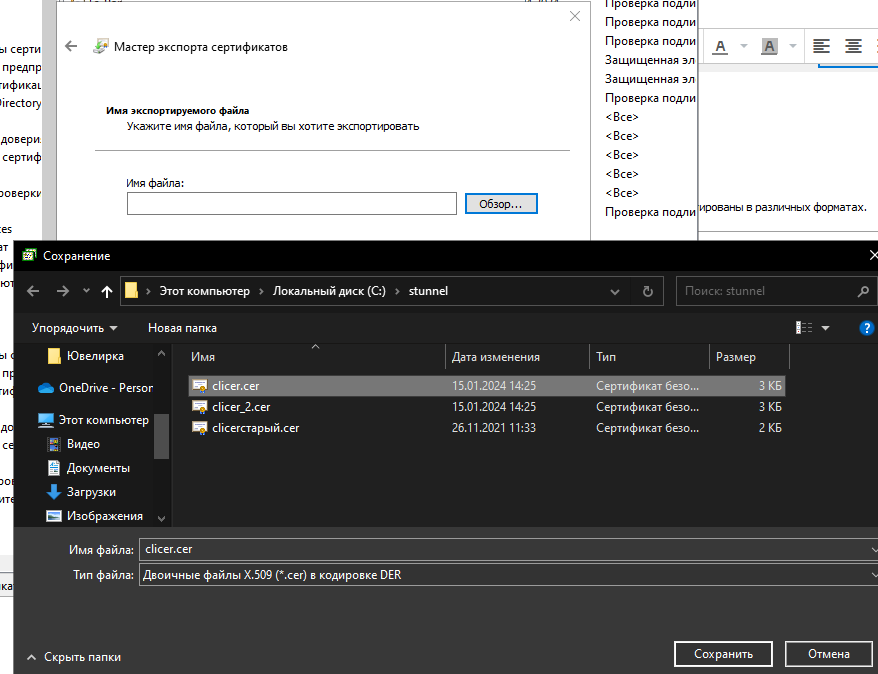Click folder icon in address bar

pos(131,291)
